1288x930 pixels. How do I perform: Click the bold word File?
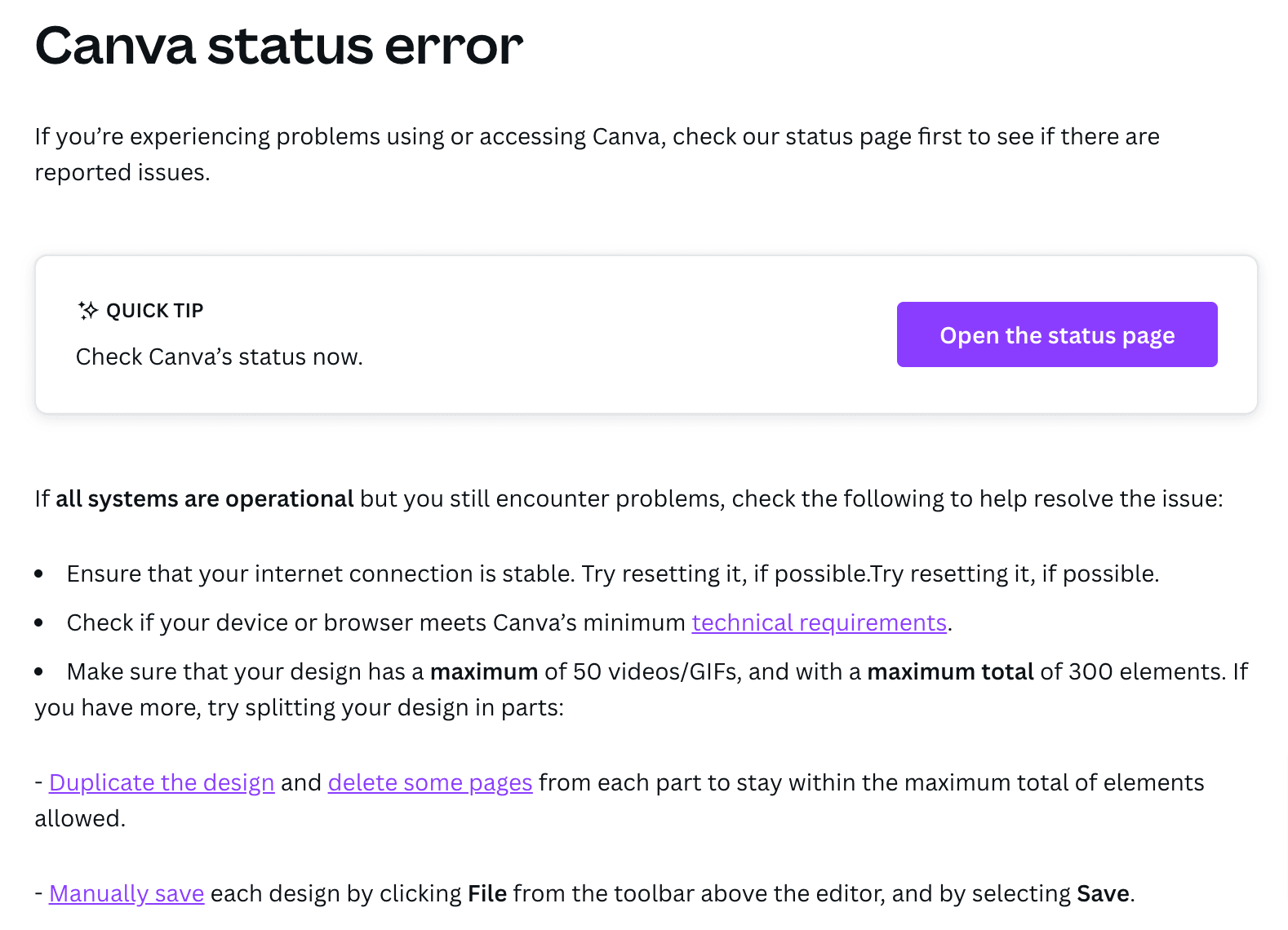[487, 893]
